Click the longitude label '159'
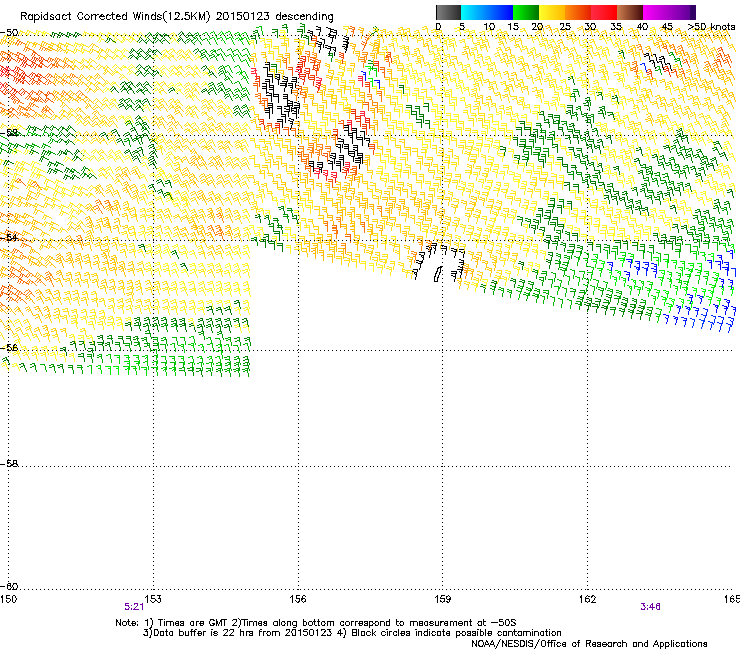 [443, 599]
